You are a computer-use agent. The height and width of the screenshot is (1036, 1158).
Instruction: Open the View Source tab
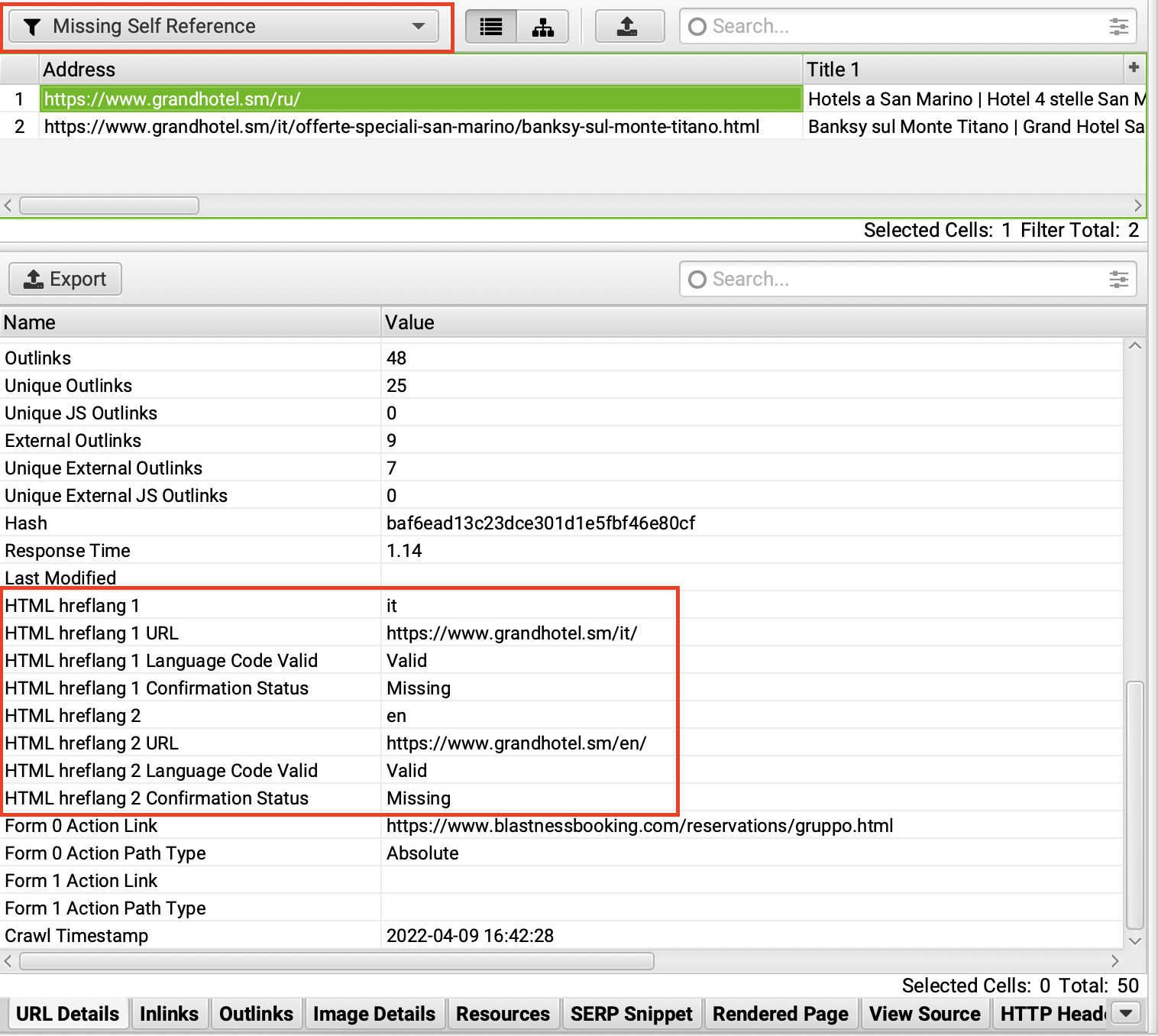pos(924,1013)
